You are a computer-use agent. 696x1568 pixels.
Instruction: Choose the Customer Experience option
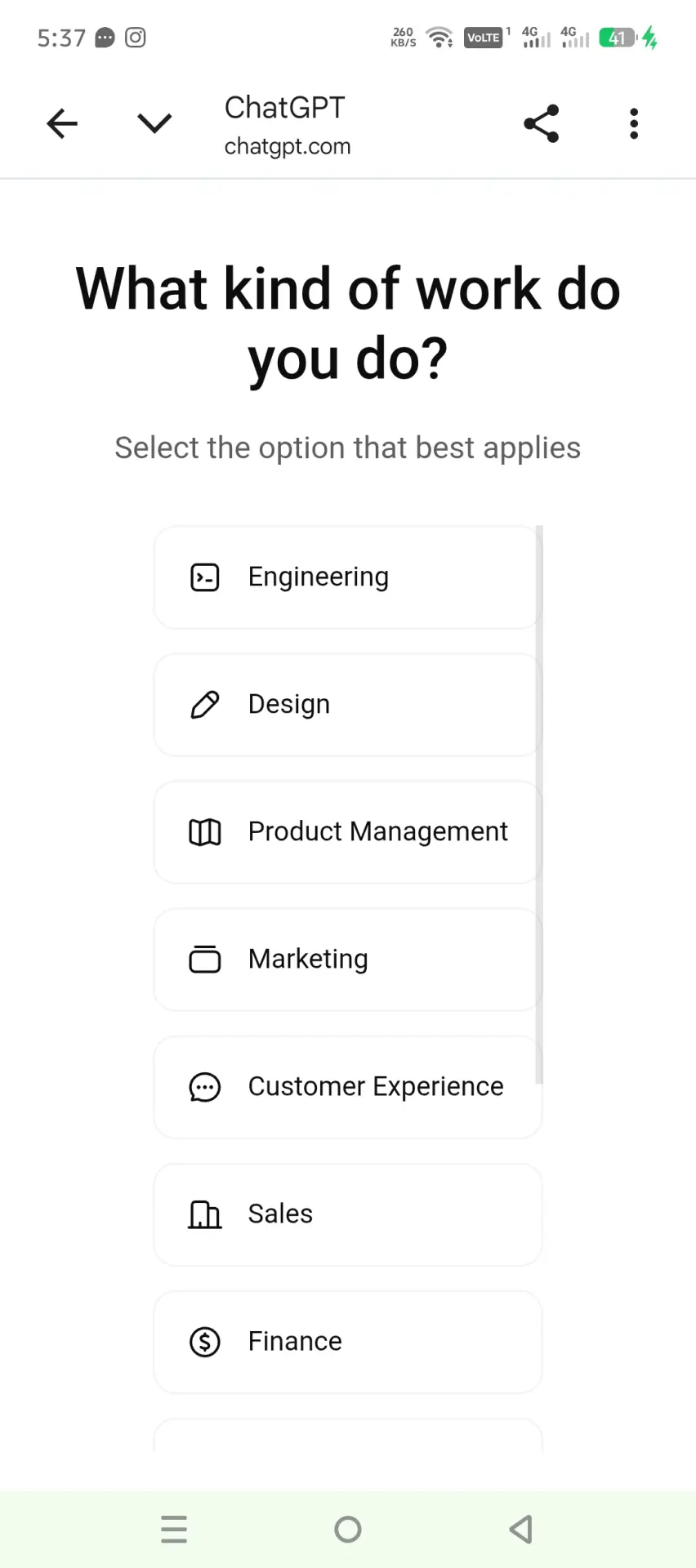click(348, 1087)
